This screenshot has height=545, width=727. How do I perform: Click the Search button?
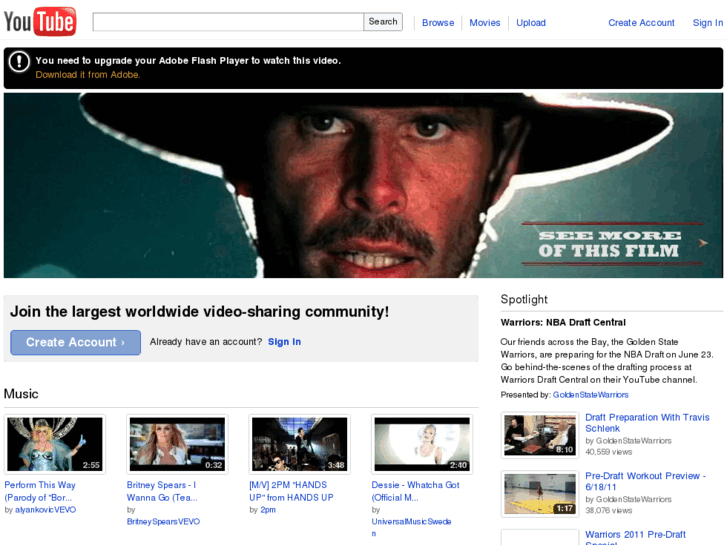pos(383,22)
